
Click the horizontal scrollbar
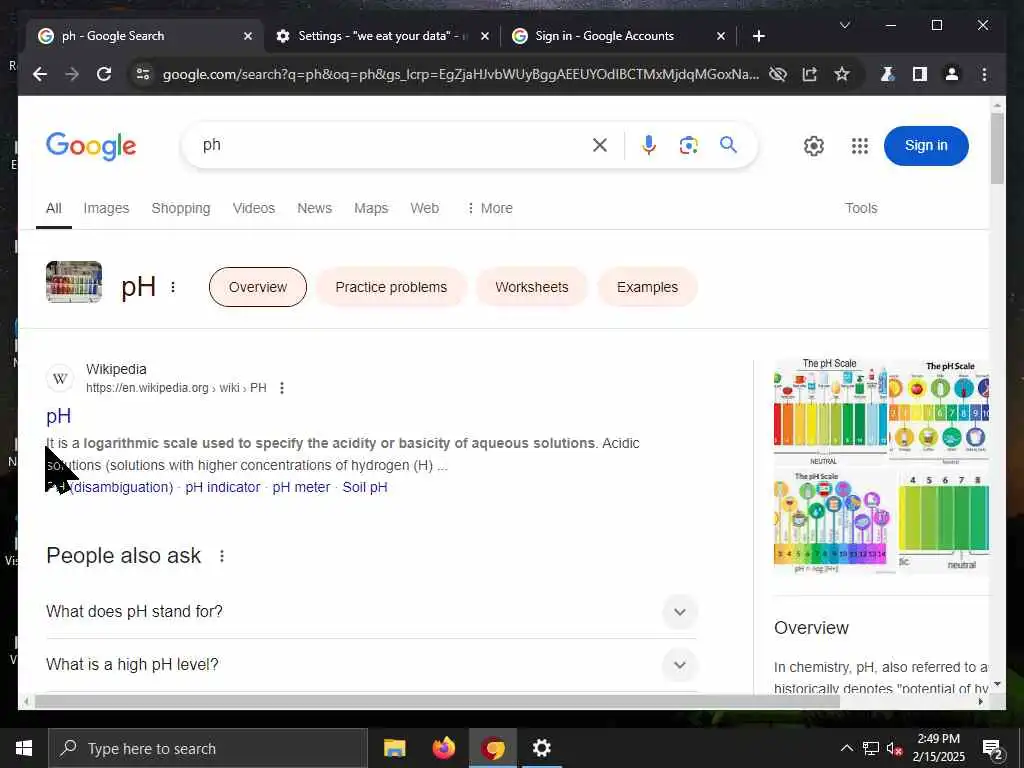436,702
